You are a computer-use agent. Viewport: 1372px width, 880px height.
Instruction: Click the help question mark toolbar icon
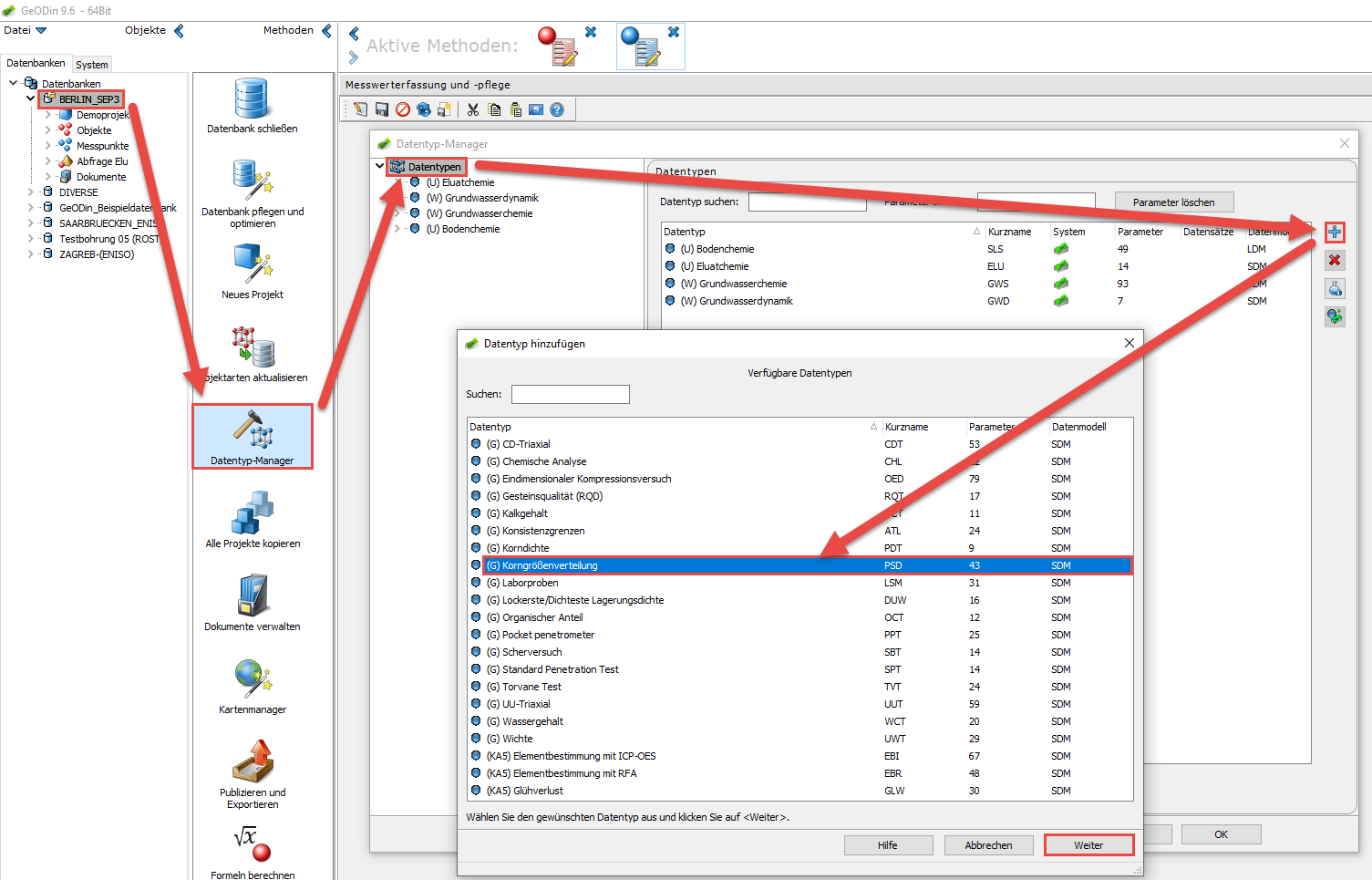pyautogui.click(x=557, y=109)
